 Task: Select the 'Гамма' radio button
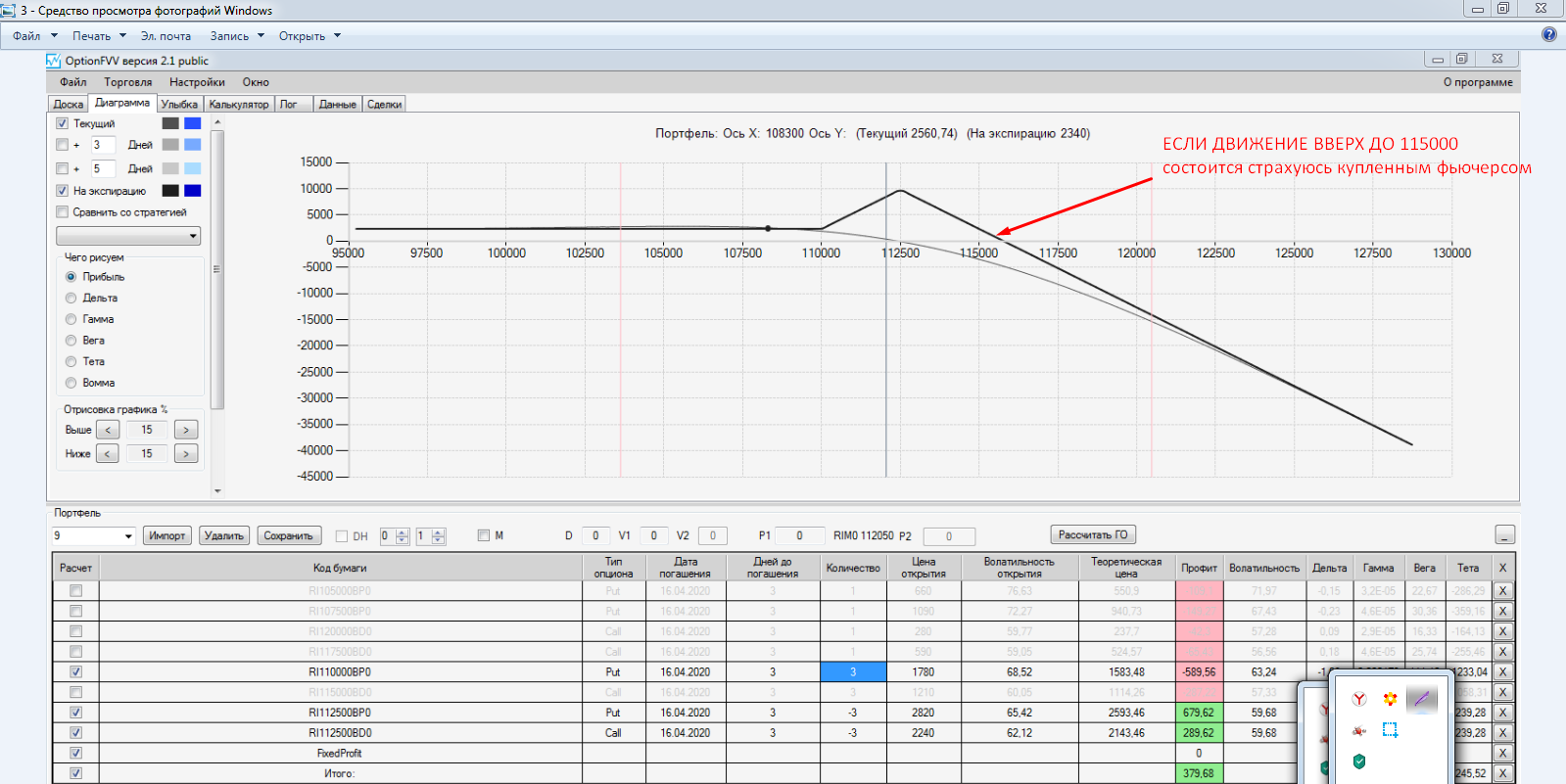pos(71,319)
